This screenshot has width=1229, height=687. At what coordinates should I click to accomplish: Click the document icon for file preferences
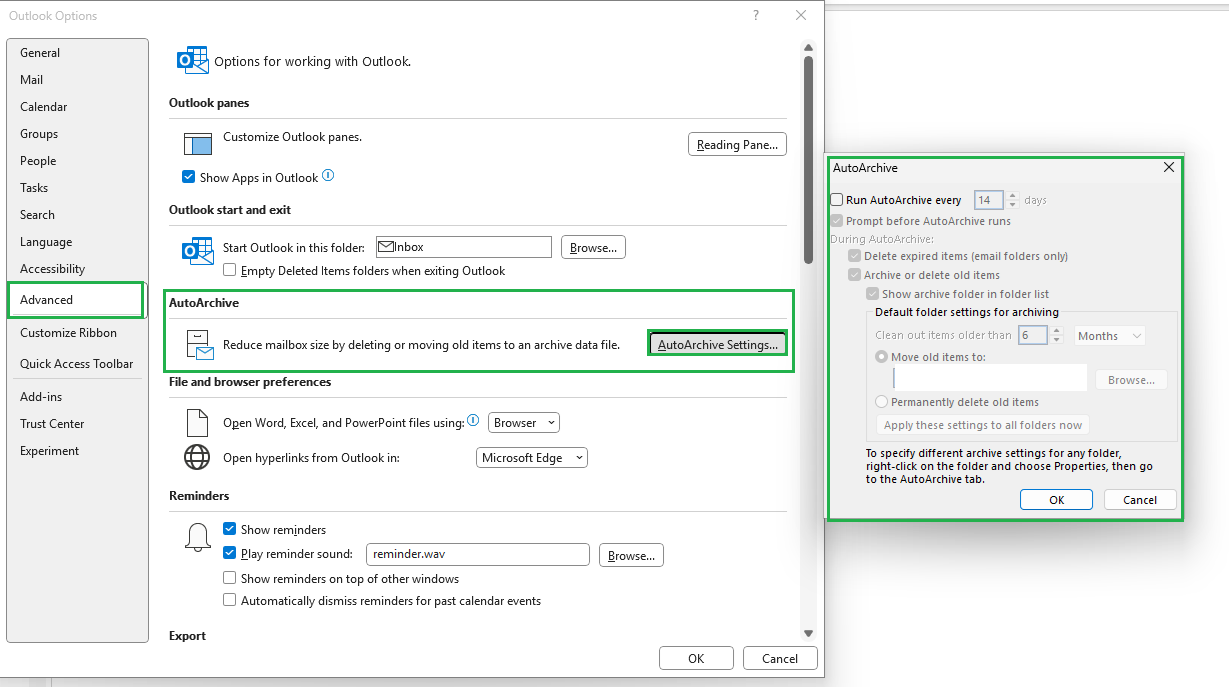197,423
